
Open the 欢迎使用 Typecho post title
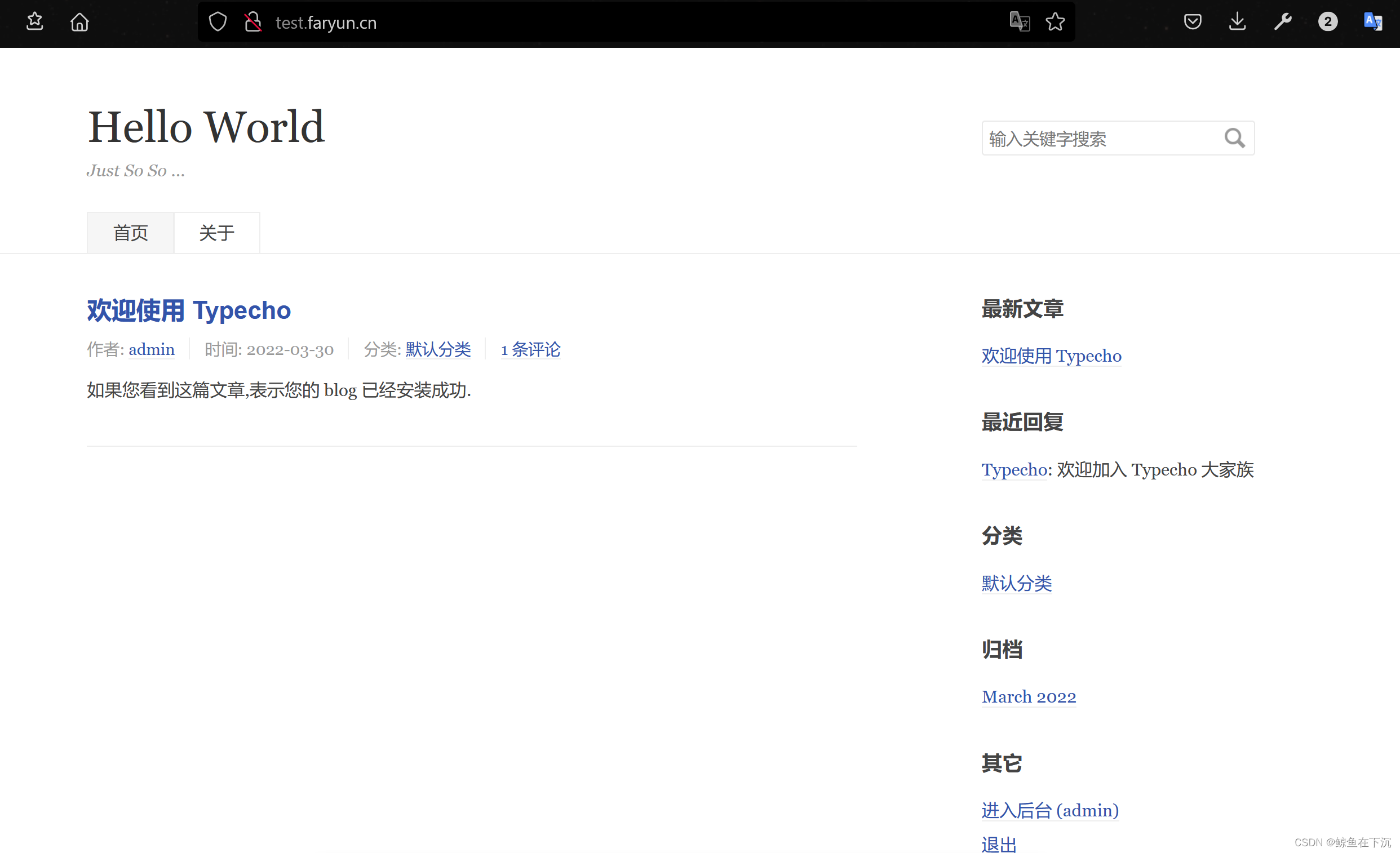[x=189, y=310]
